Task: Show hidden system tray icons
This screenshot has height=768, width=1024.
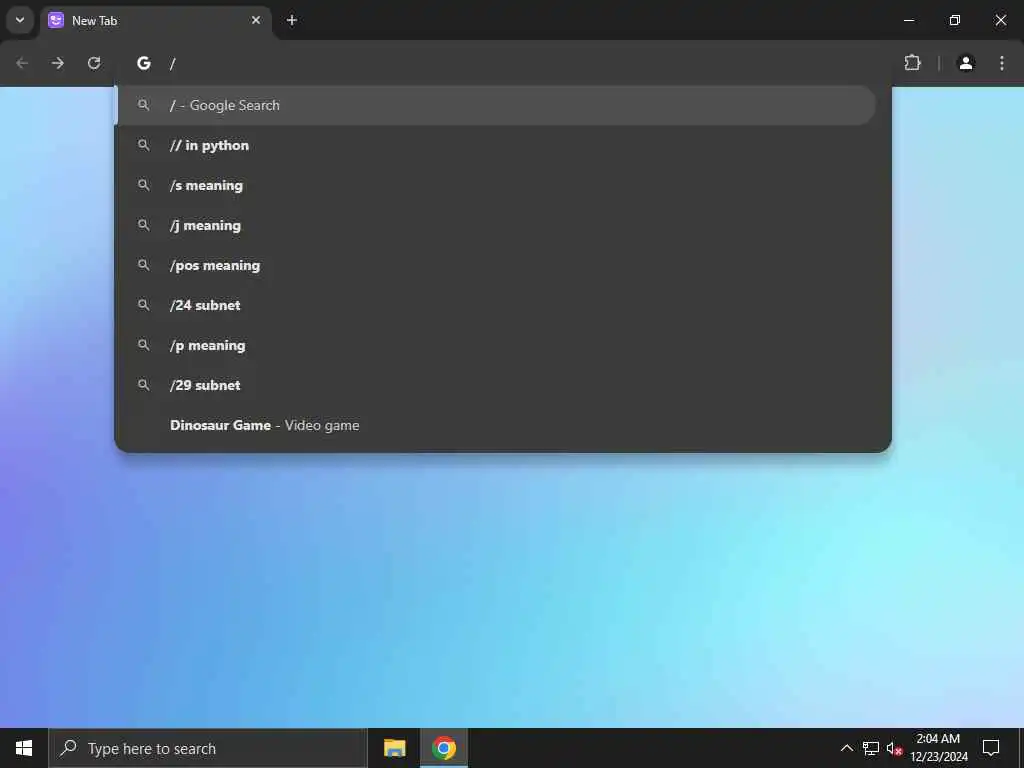Action: click(846, 748)
